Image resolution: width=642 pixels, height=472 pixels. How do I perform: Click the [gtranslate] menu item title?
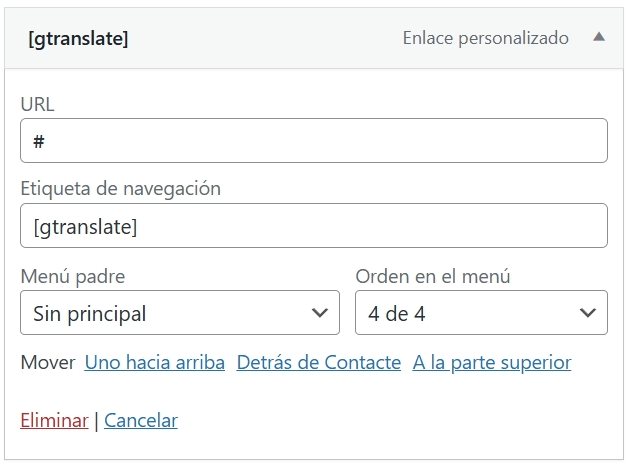78,39
